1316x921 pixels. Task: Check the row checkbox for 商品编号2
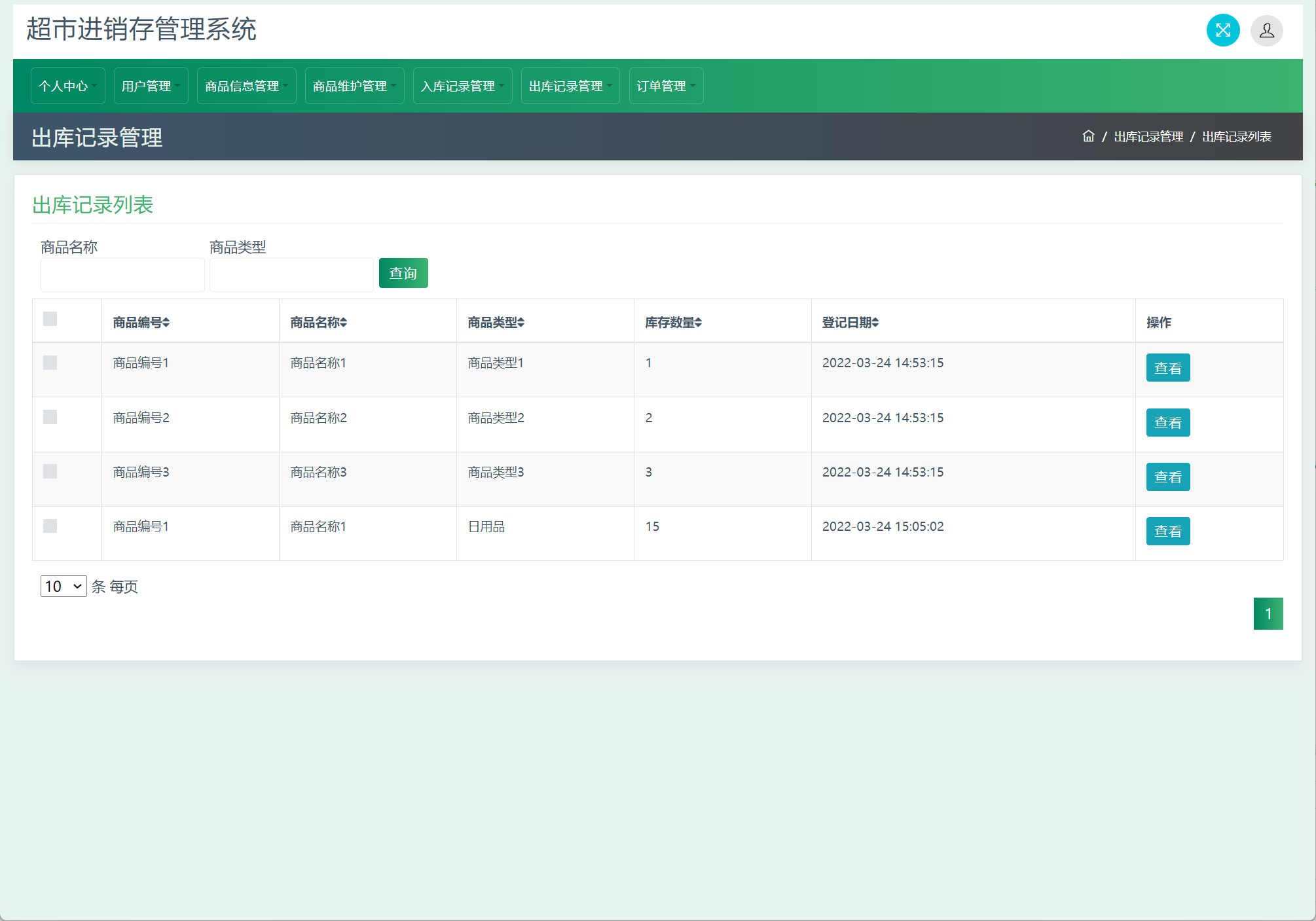pos(50,417)
